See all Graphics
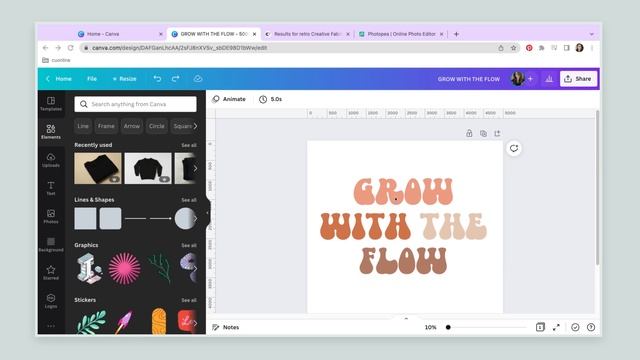The height and width of the screenshot is (360, 640). tap(189, 245)
